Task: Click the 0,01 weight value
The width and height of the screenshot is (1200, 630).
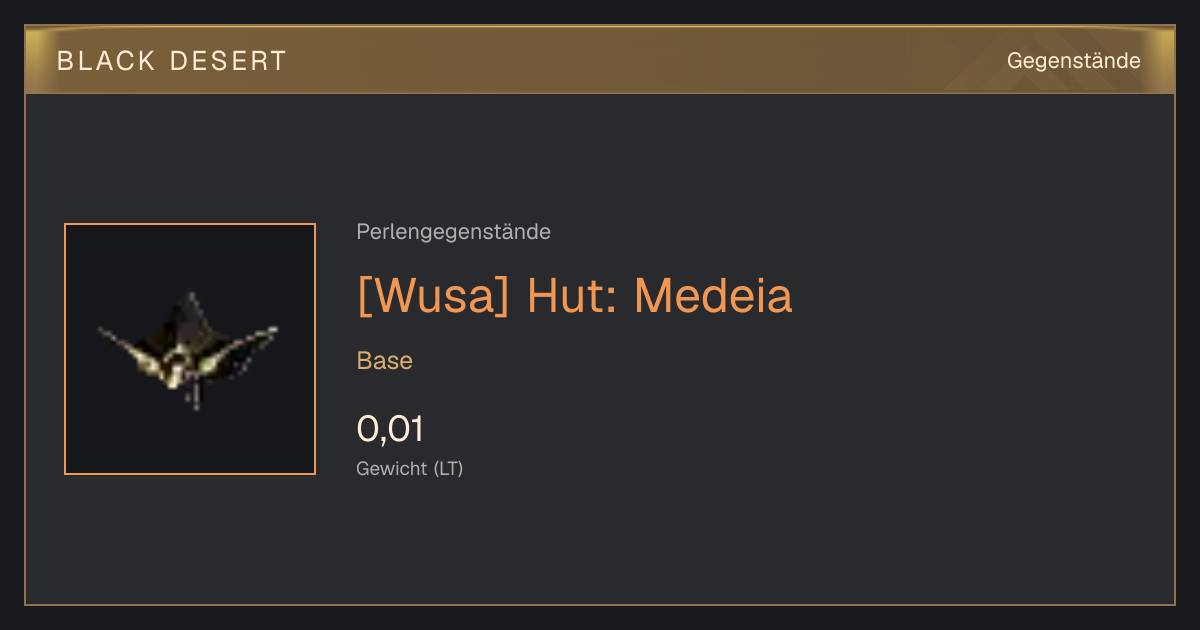Action: point(390,429)
